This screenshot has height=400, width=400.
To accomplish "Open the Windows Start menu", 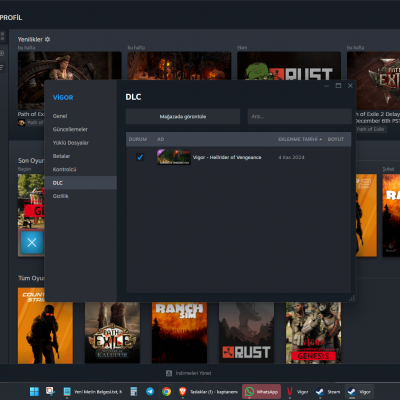I will click(34, 392).
